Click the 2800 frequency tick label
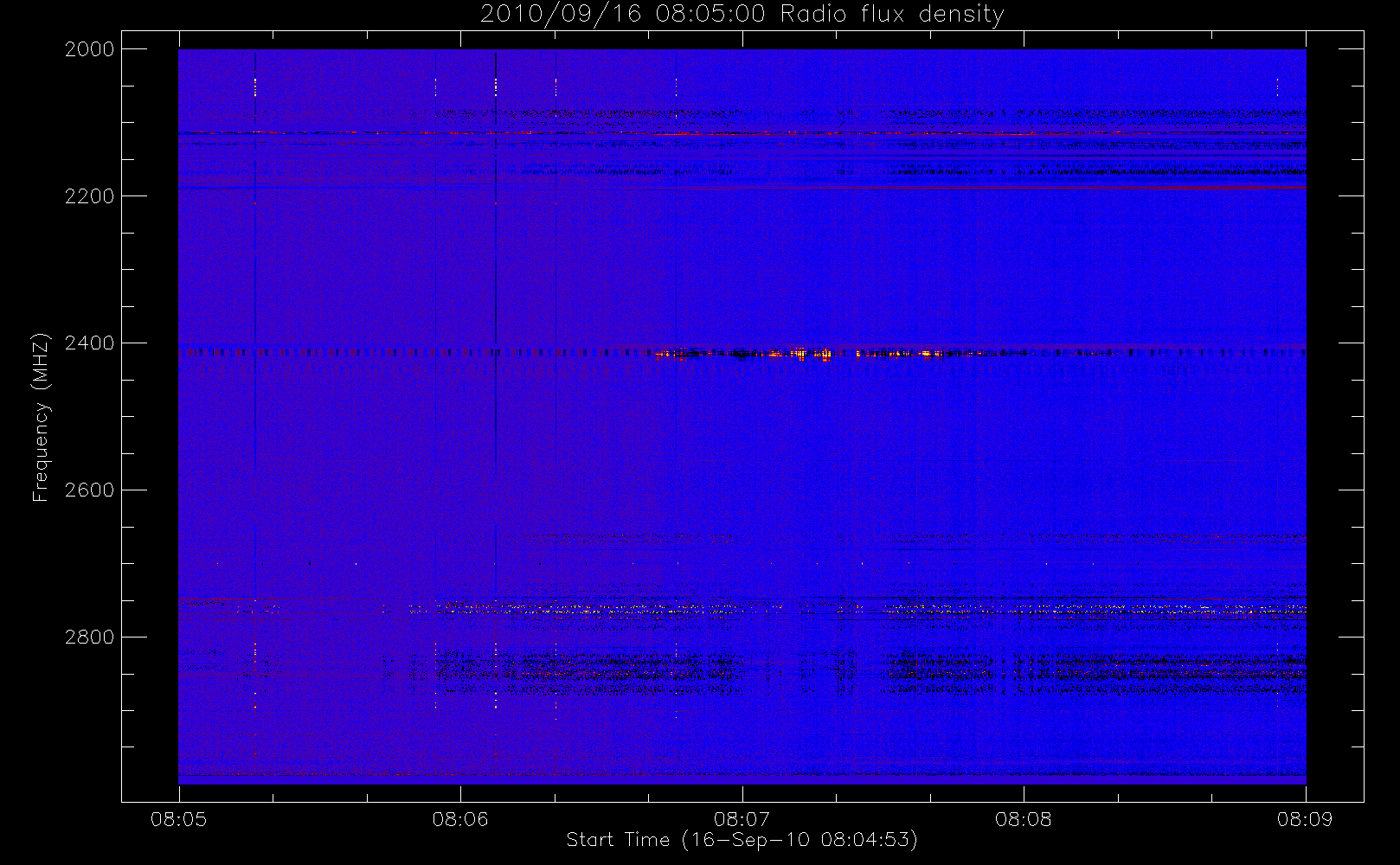 (90, 638)
